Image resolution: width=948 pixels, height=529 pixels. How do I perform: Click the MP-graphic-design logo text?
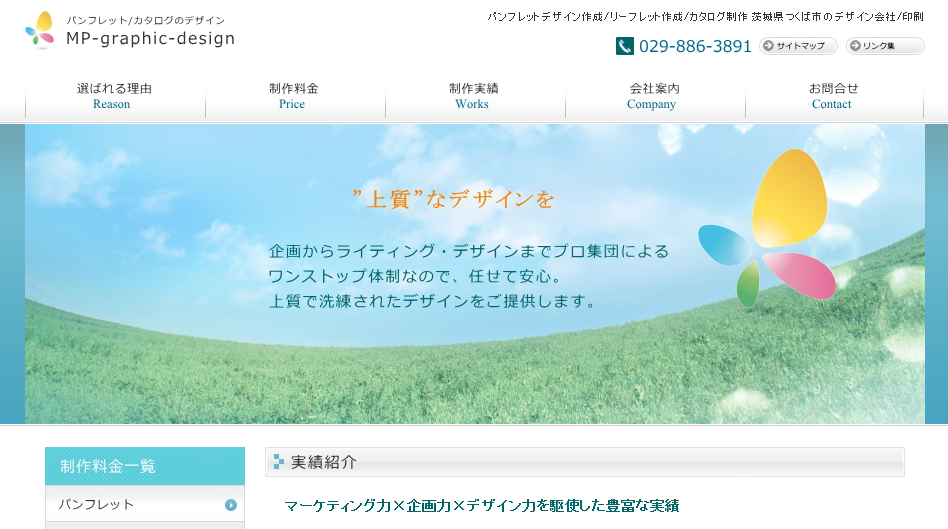(x=150, y=39)
